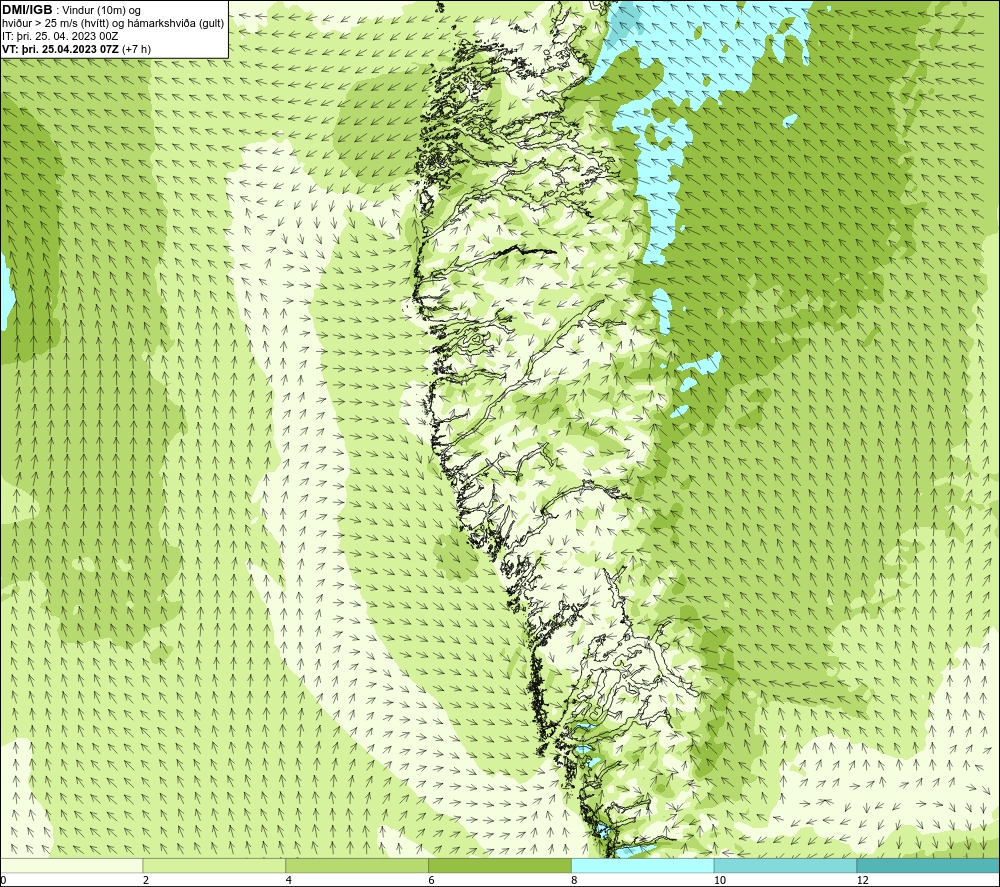Click the turquoise legend swatch between 10 and 12
The image size is (1000, 887).
point(786,865)
